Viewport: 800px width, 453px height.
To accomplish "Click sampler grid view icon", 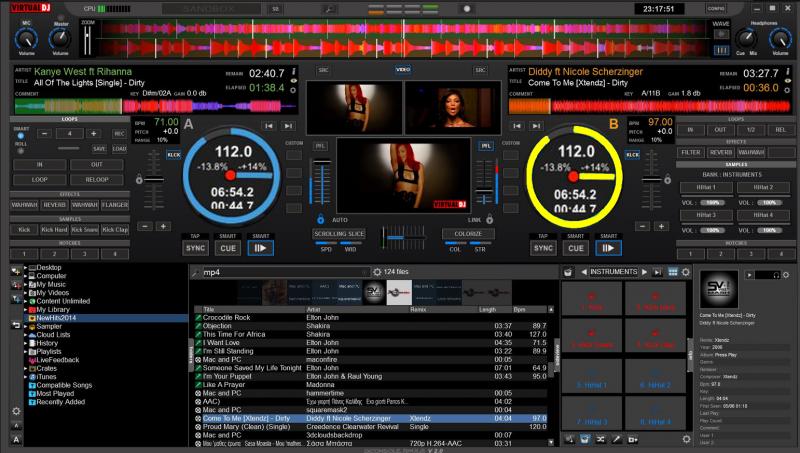I will 673,272.
